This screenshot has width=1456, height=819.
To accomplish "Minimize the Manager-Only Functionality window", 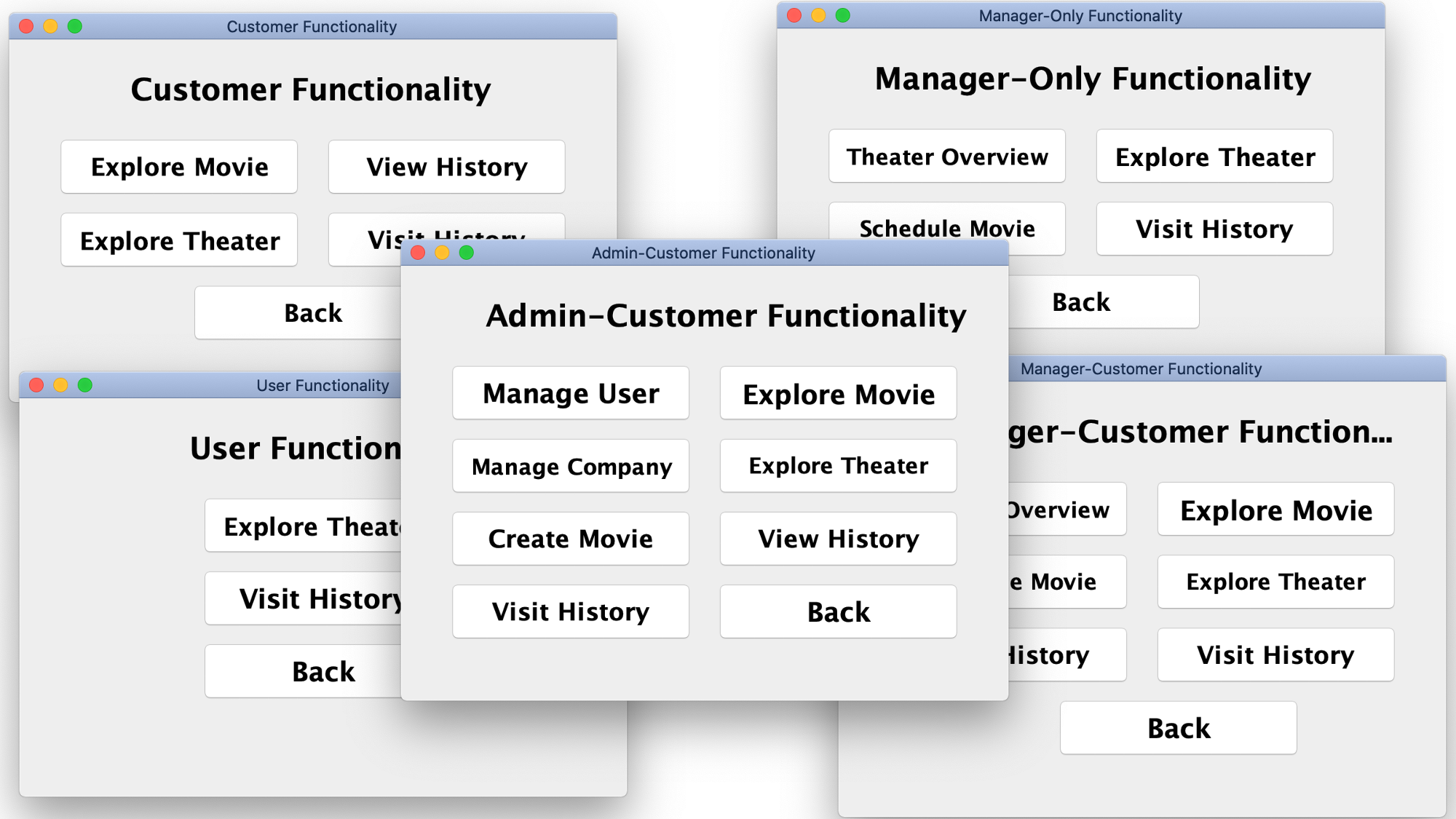I will [x=818, y=15].
